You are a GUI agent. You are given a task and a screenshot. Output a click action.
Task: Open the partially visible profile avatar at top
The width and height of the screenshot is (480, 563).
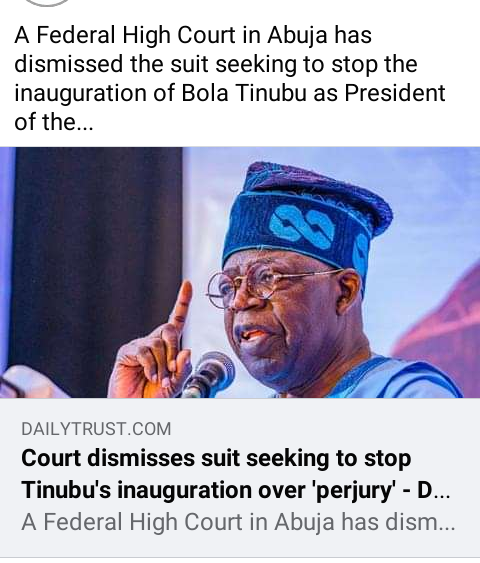pyautogui.click(x=46, y=3)
